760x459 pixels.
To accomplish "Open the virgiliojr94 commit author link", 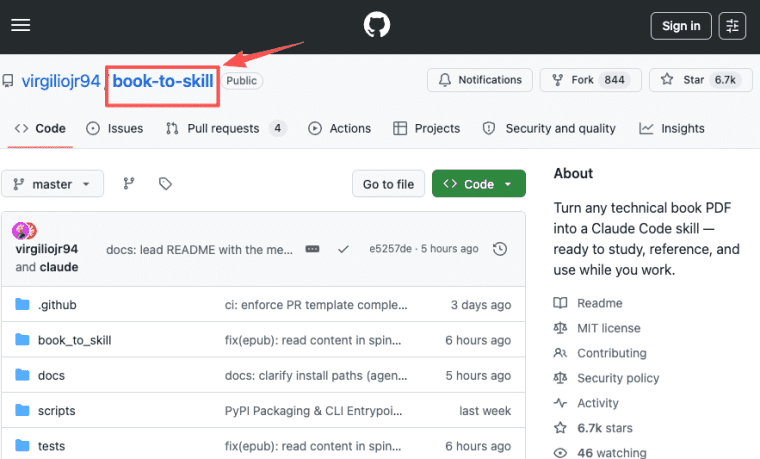I will coord(47,249).
